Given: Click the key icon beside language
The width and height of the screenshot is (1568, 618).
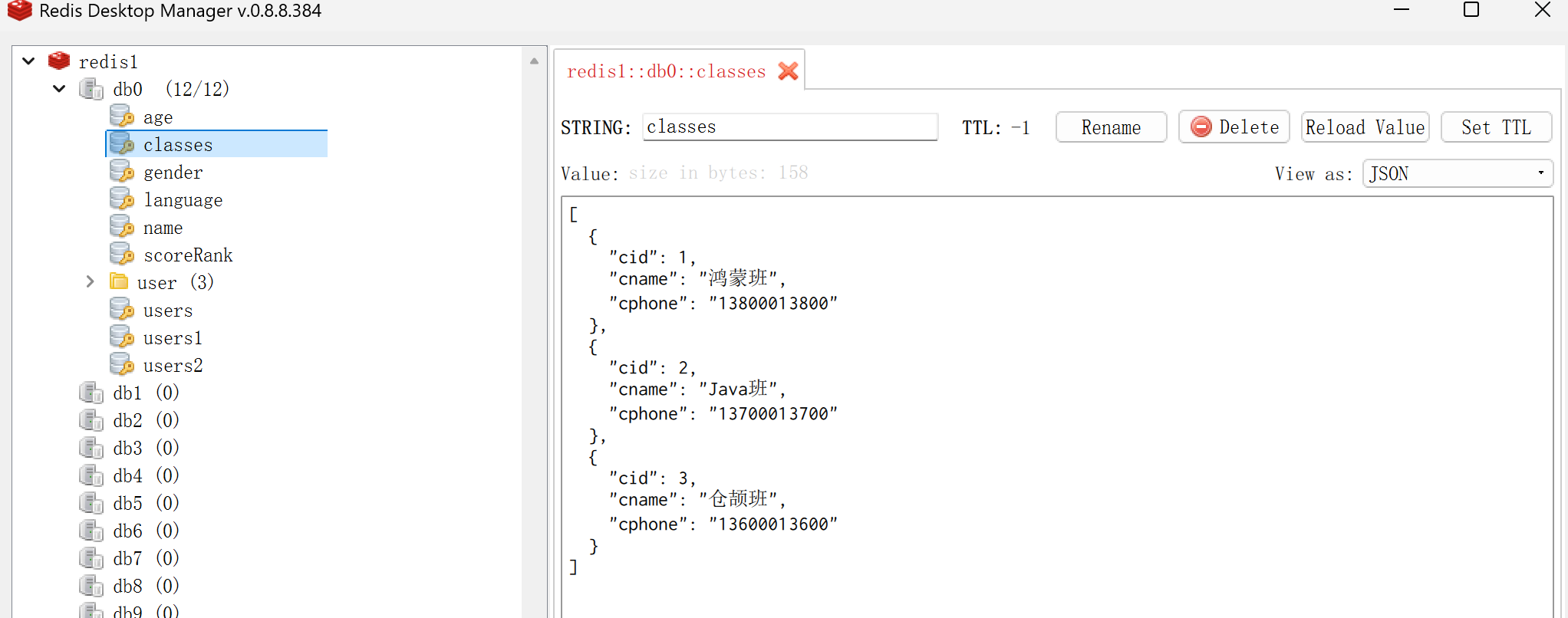Looking at the screenshot, I should pyautogui.click(x=122, y=199).
